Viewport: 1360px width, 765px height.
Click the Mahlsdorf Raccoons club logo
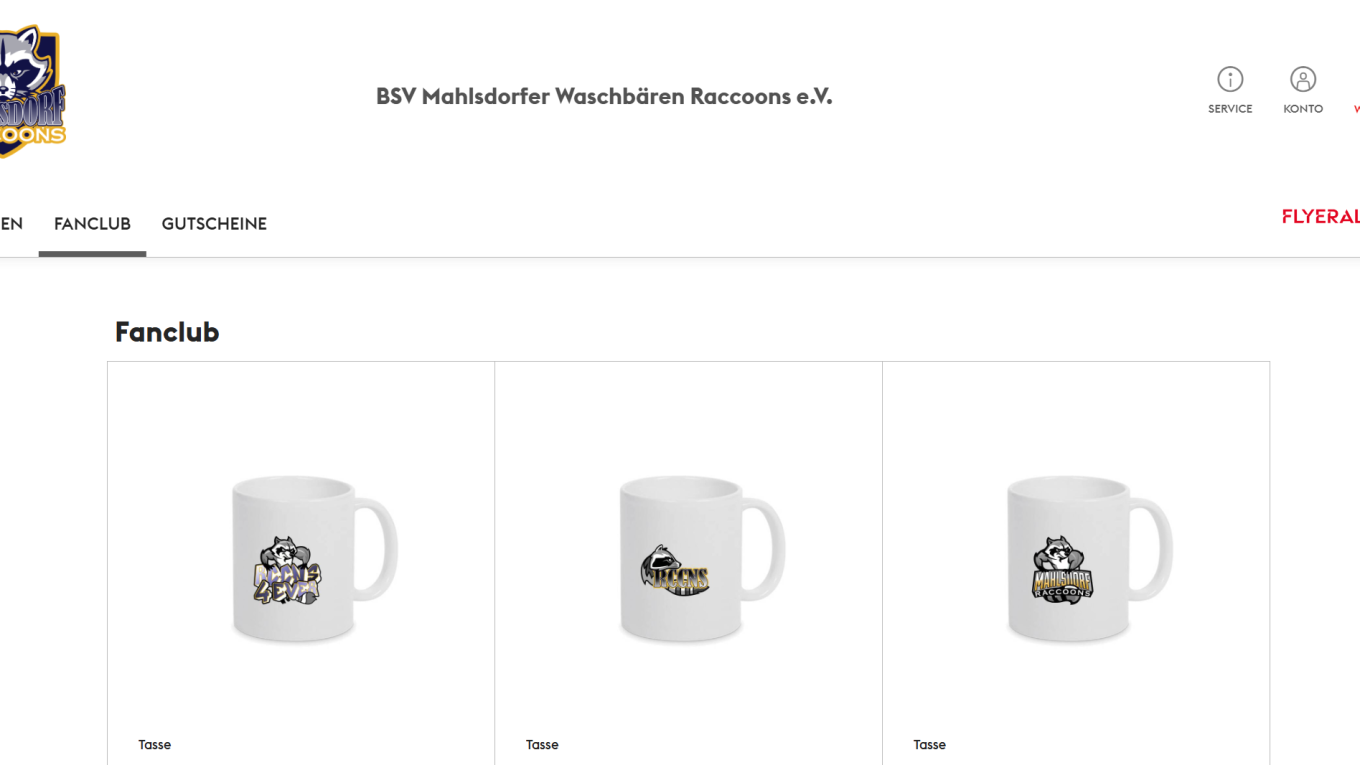32,91
